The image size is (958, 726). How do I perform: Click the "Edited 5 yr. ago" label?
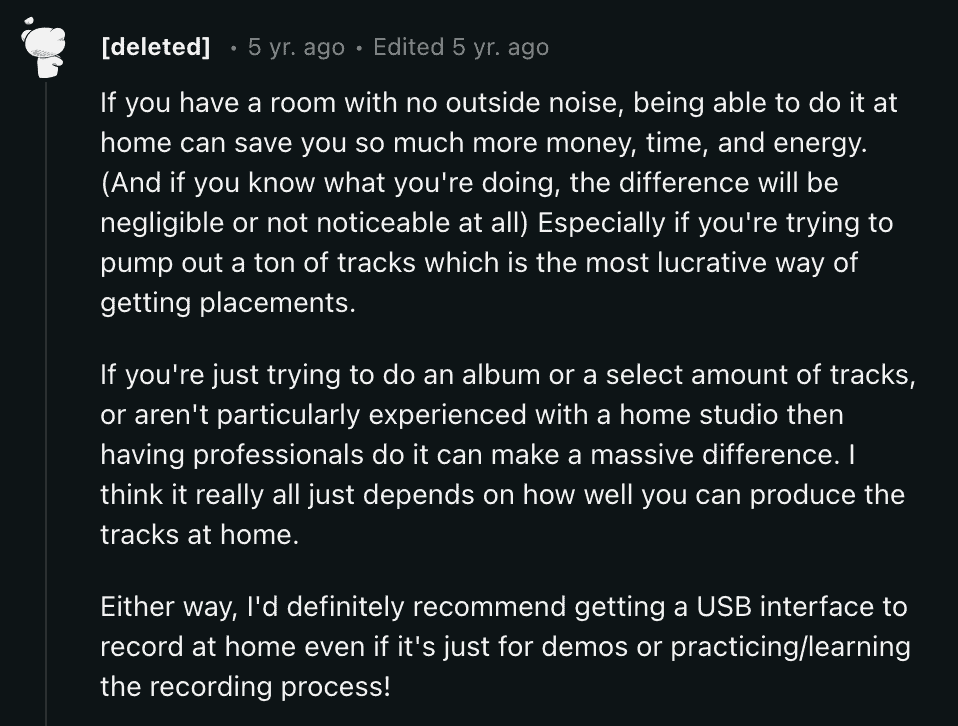coord(461,47)
